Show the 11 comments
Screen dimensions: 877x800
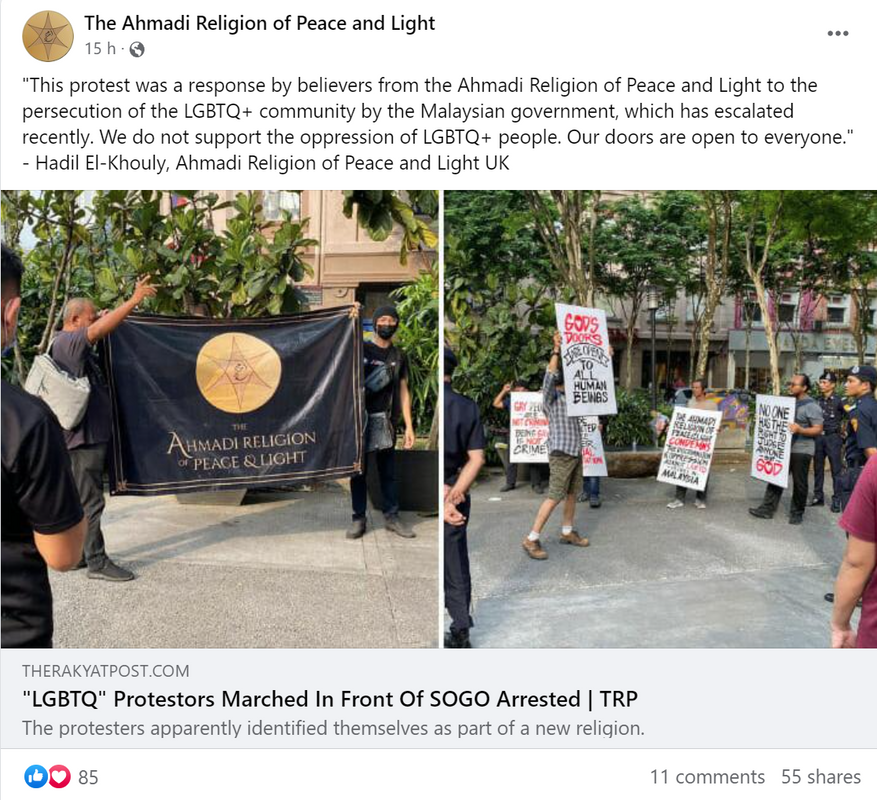tap(707, 777)
